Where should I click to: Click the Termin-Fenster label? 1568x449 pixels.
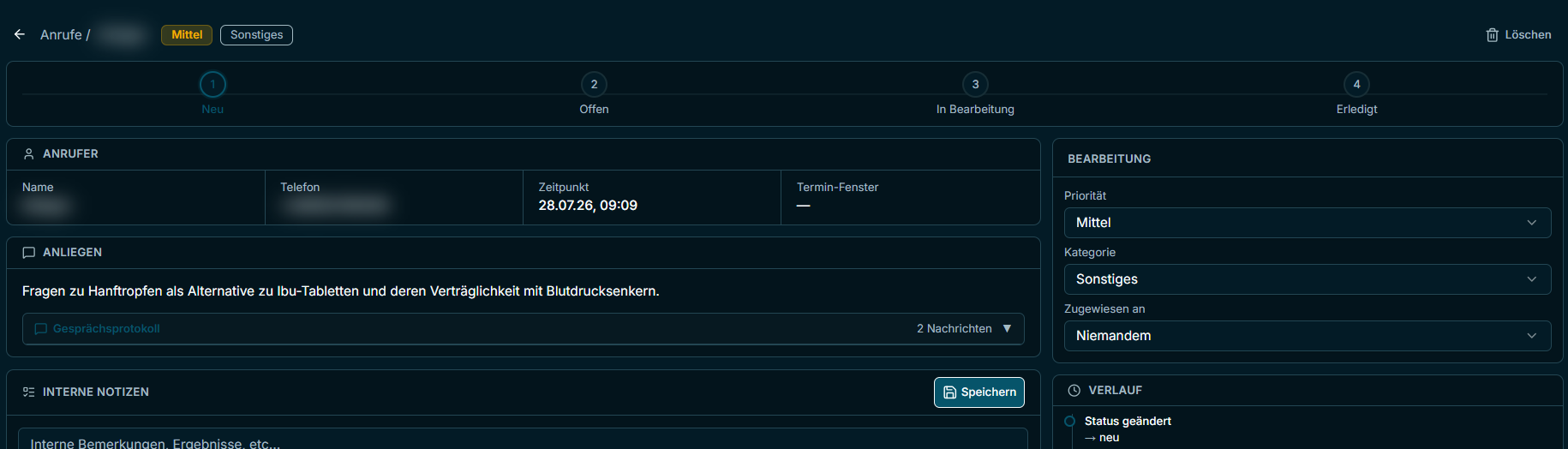coord(837,188)
